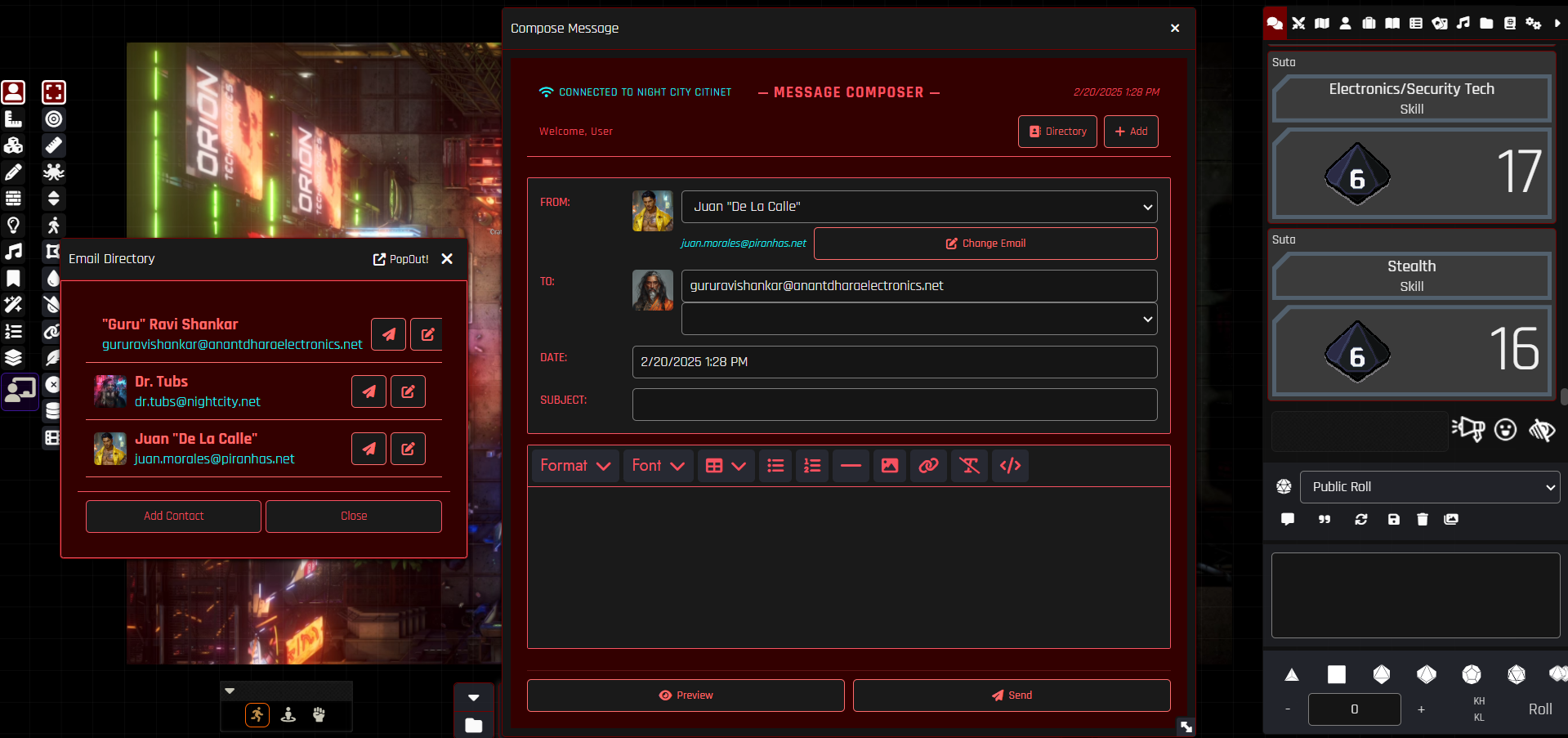Send the composed message
Image resolution: width=1568 pixels, height=738 pixels.
pyautogui.click(x=1012, y=696)
